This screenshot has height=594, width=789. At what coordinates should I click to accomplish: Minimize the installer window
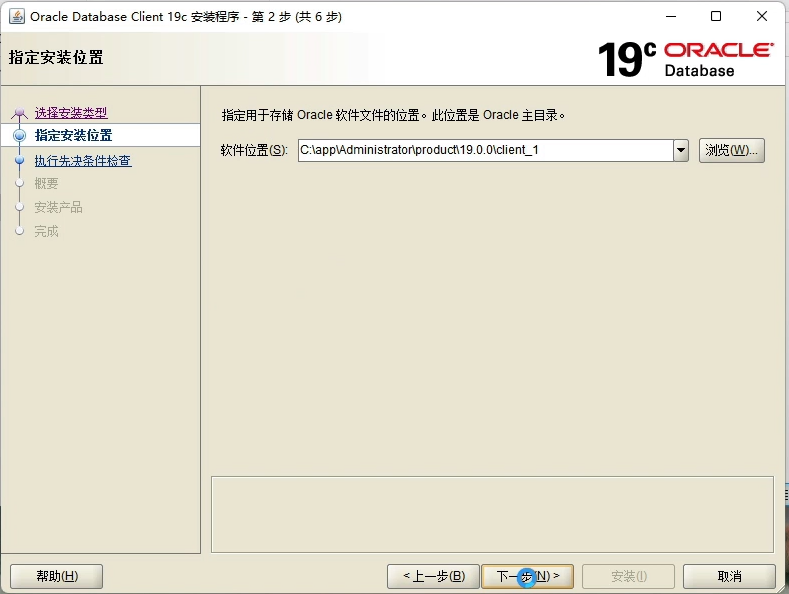pos(671,17)
